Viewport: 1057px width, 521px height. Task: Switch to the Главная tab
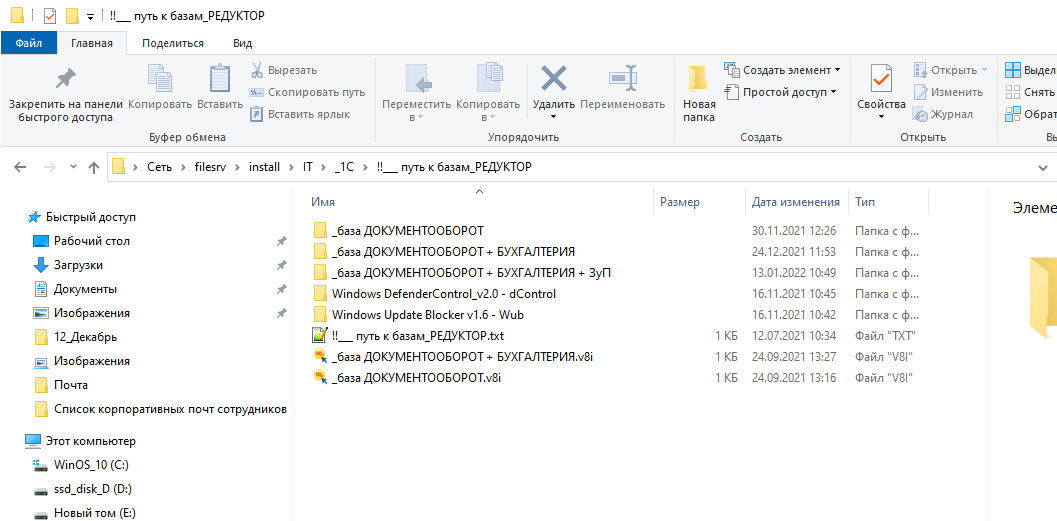tap(91, 43)
